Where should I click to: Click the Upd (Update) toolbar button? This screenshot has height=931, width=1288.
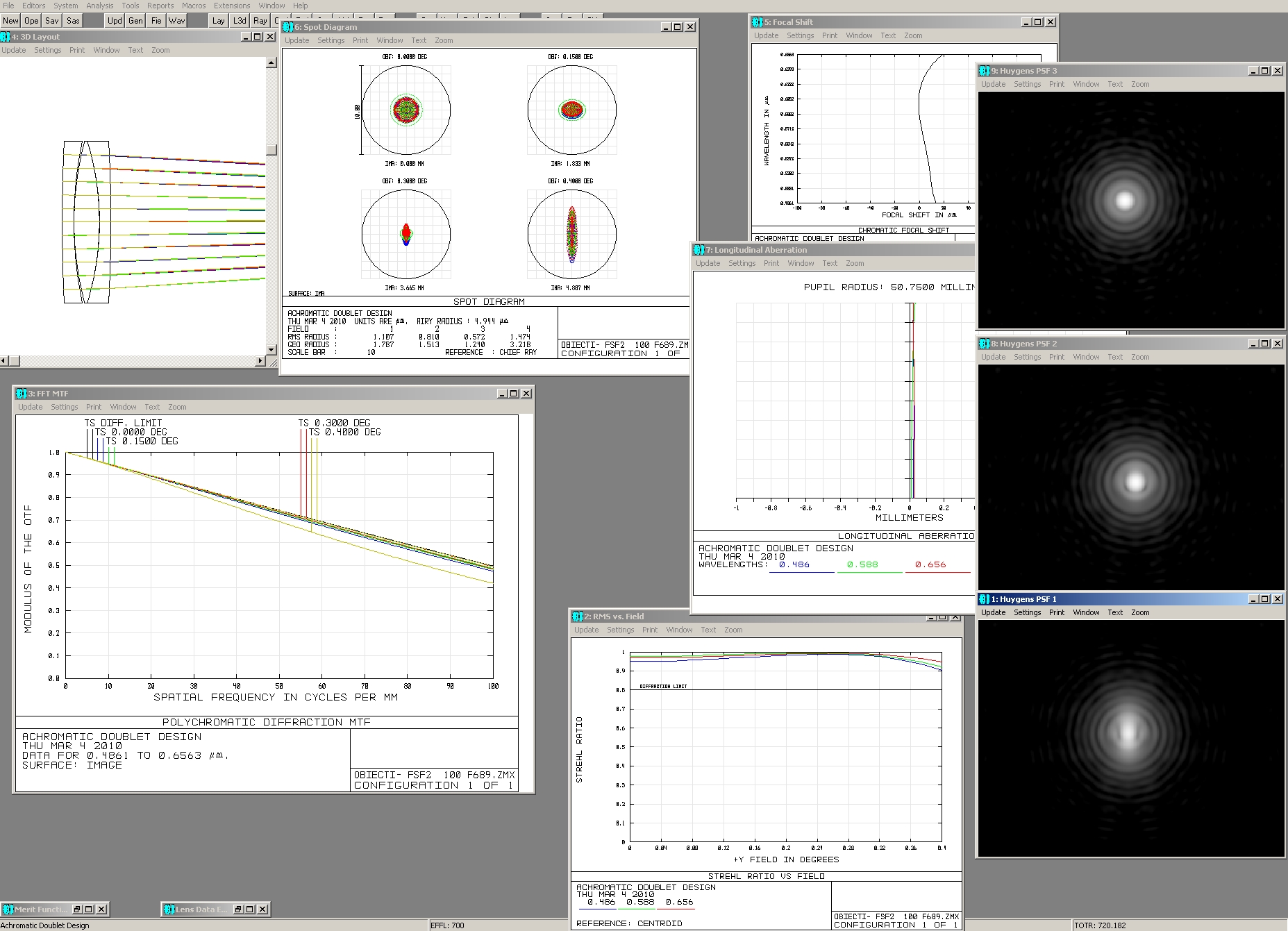[x=115, y=20]
